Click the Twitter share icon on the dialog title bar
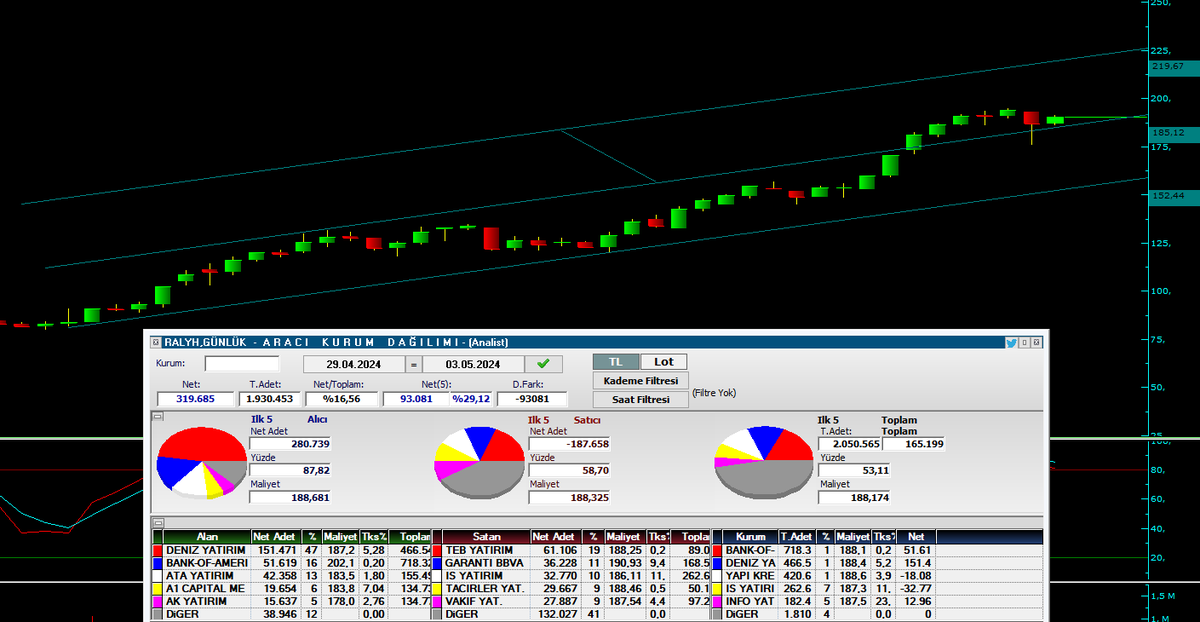 (x=1011, y=342)
